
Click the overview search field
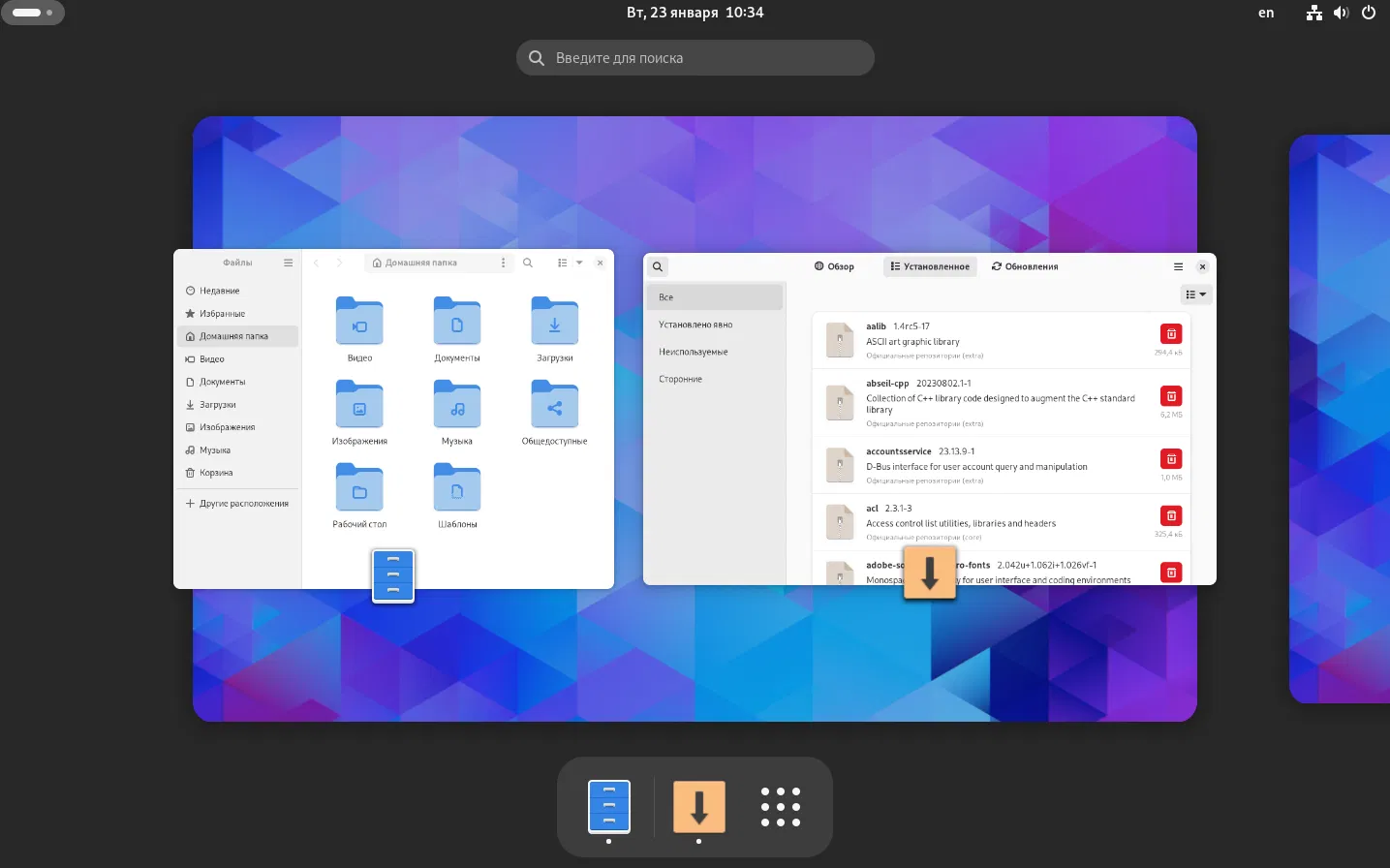(695, 58)
